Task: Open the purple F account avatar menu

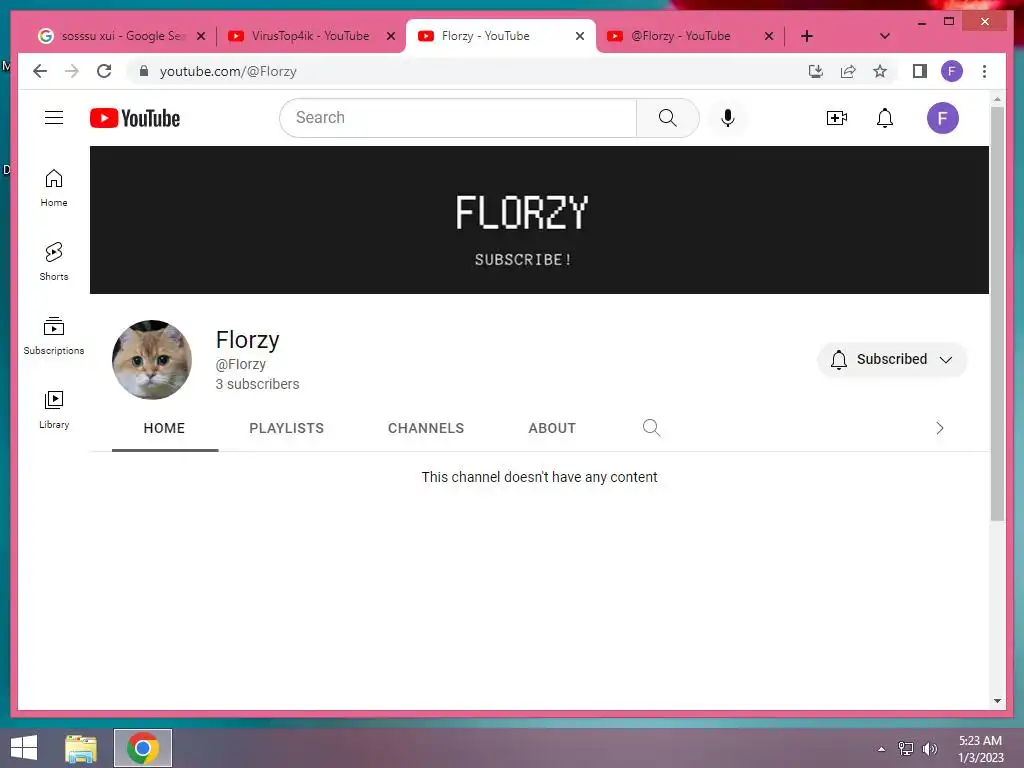Action: pos(942,118)
